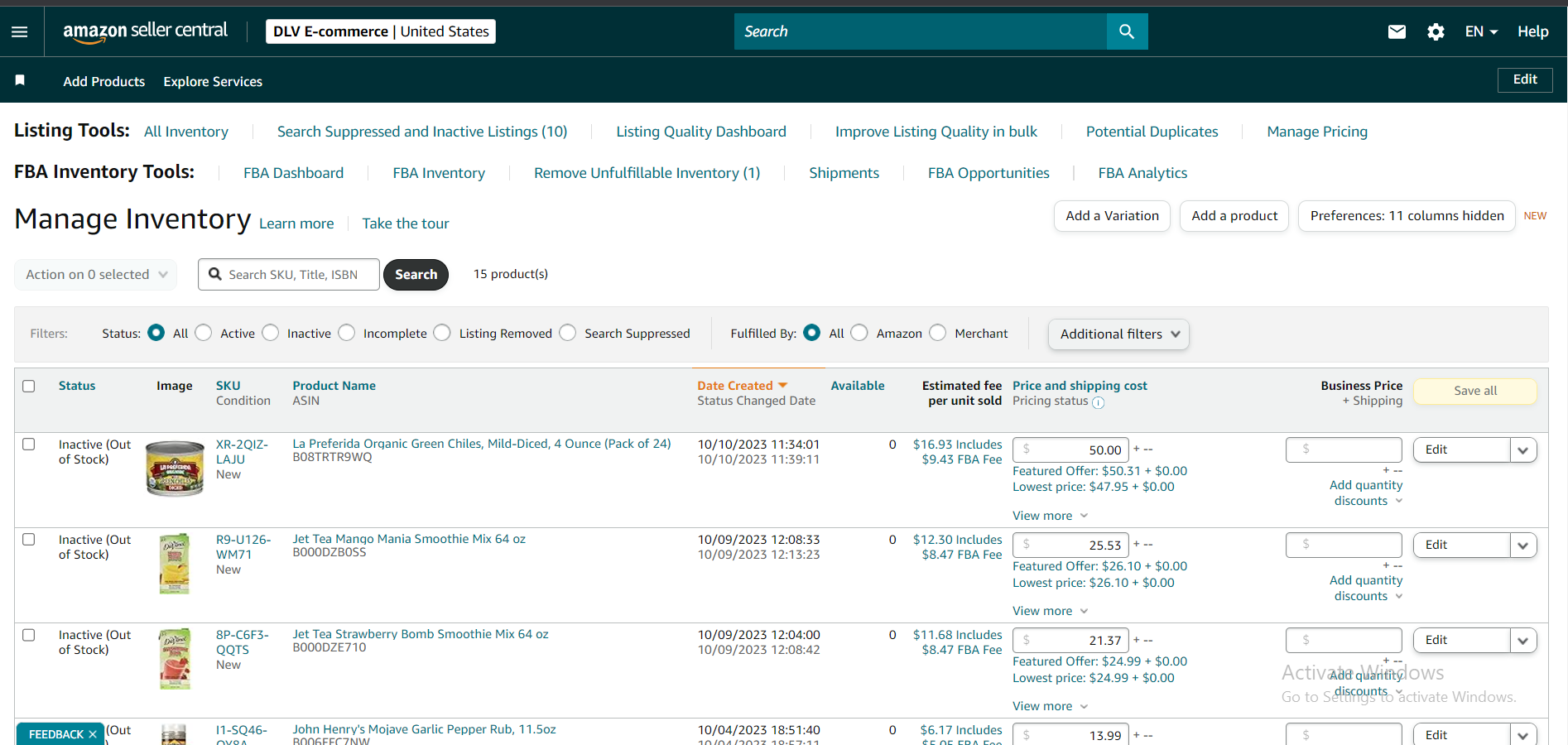The width and height of the screenshot is (1568, 745).
Task: Open the Shipments tool
Action: click(x=844, y=173)
